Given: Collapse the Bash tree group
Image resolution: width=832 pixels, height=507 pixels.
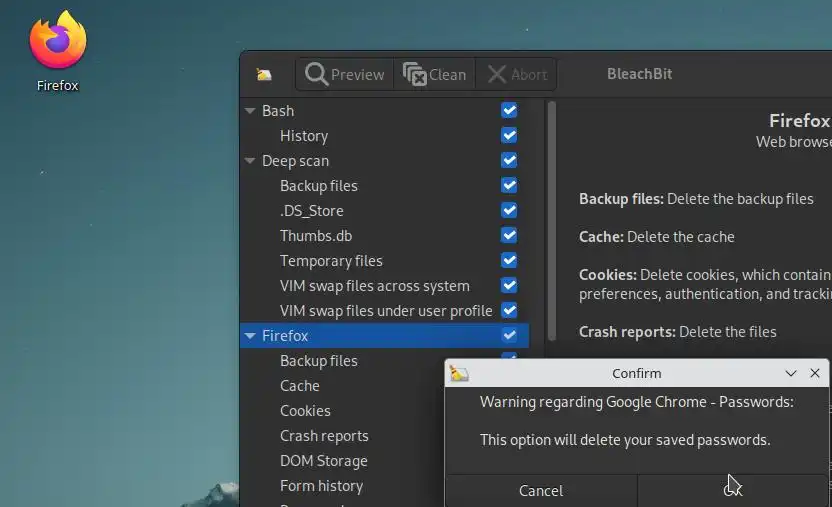Looking at the screenshot, I should tap(250, 111).
